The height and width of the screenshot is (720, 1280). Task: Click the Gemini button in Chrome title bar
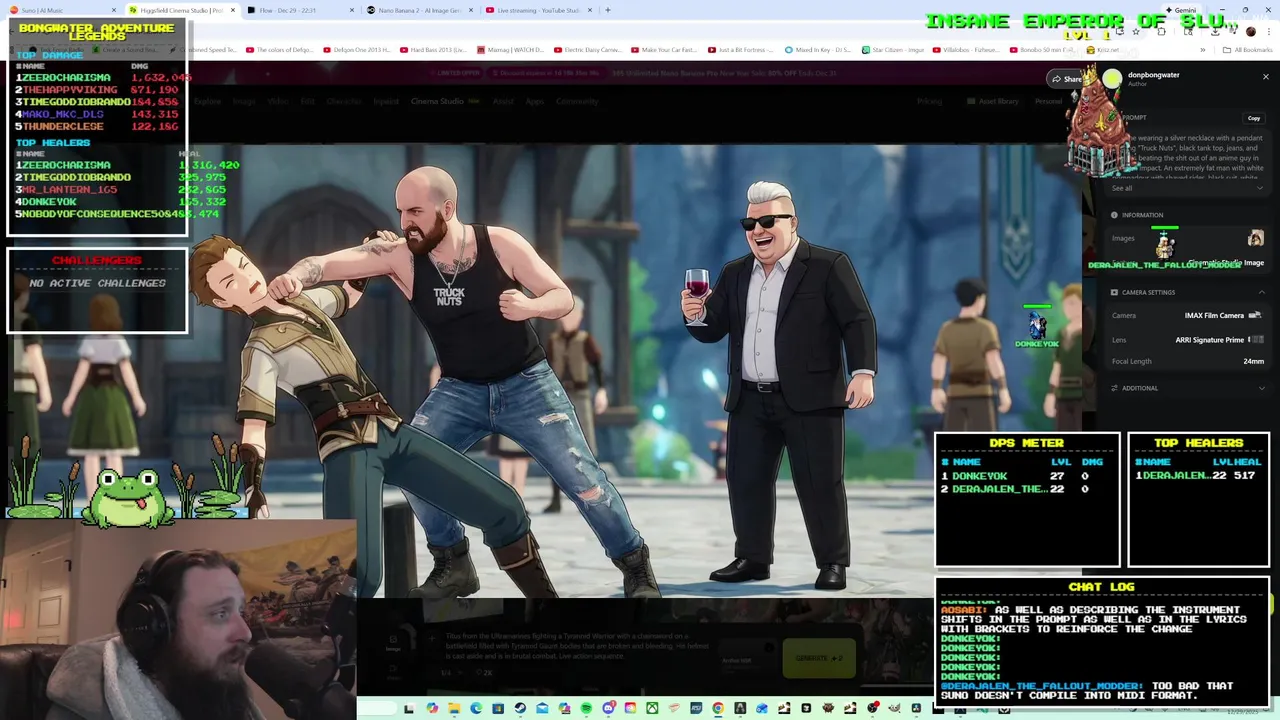[x=1181, y=10]
